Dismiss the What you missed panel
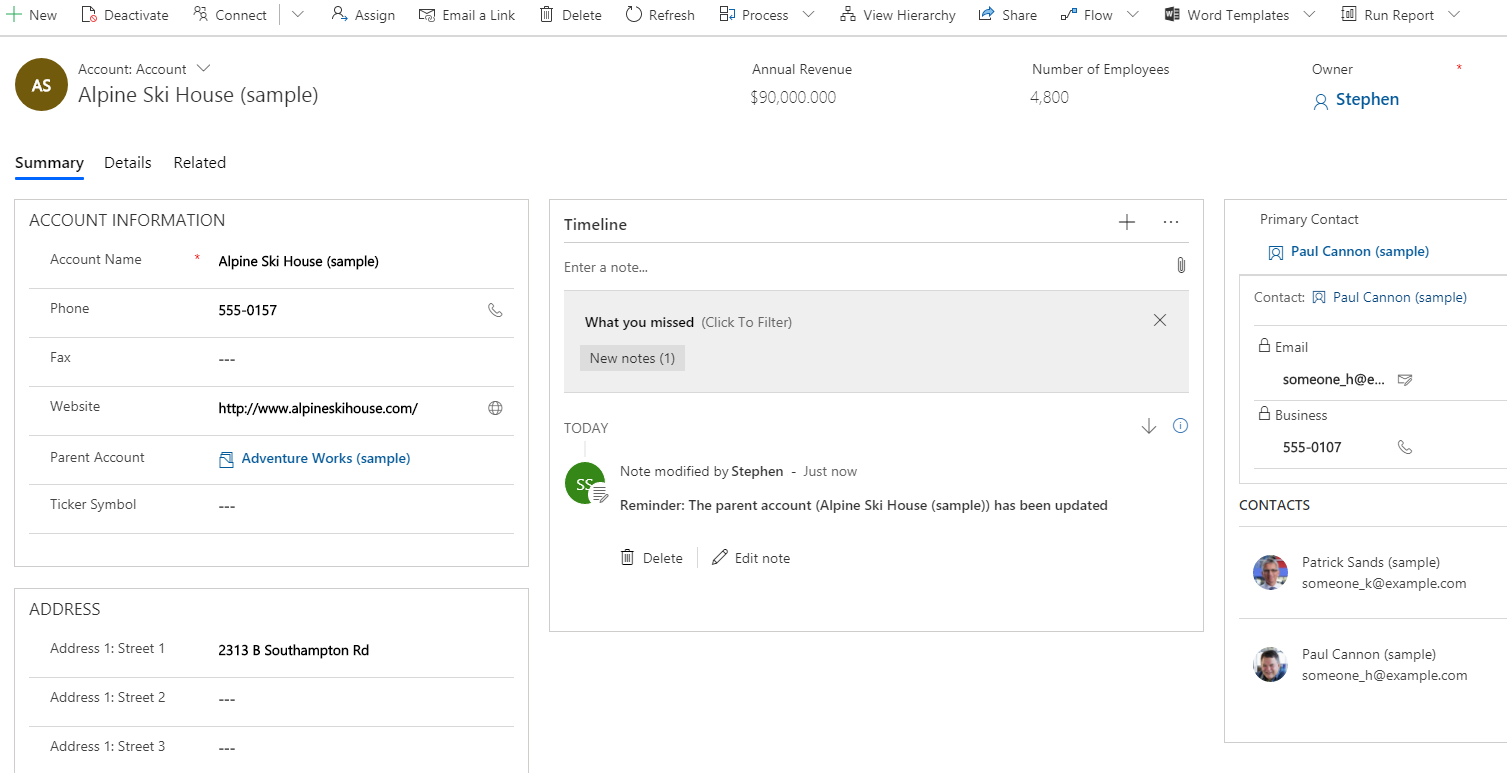This screenshot has width=1507, height=773. [1160, 321]
